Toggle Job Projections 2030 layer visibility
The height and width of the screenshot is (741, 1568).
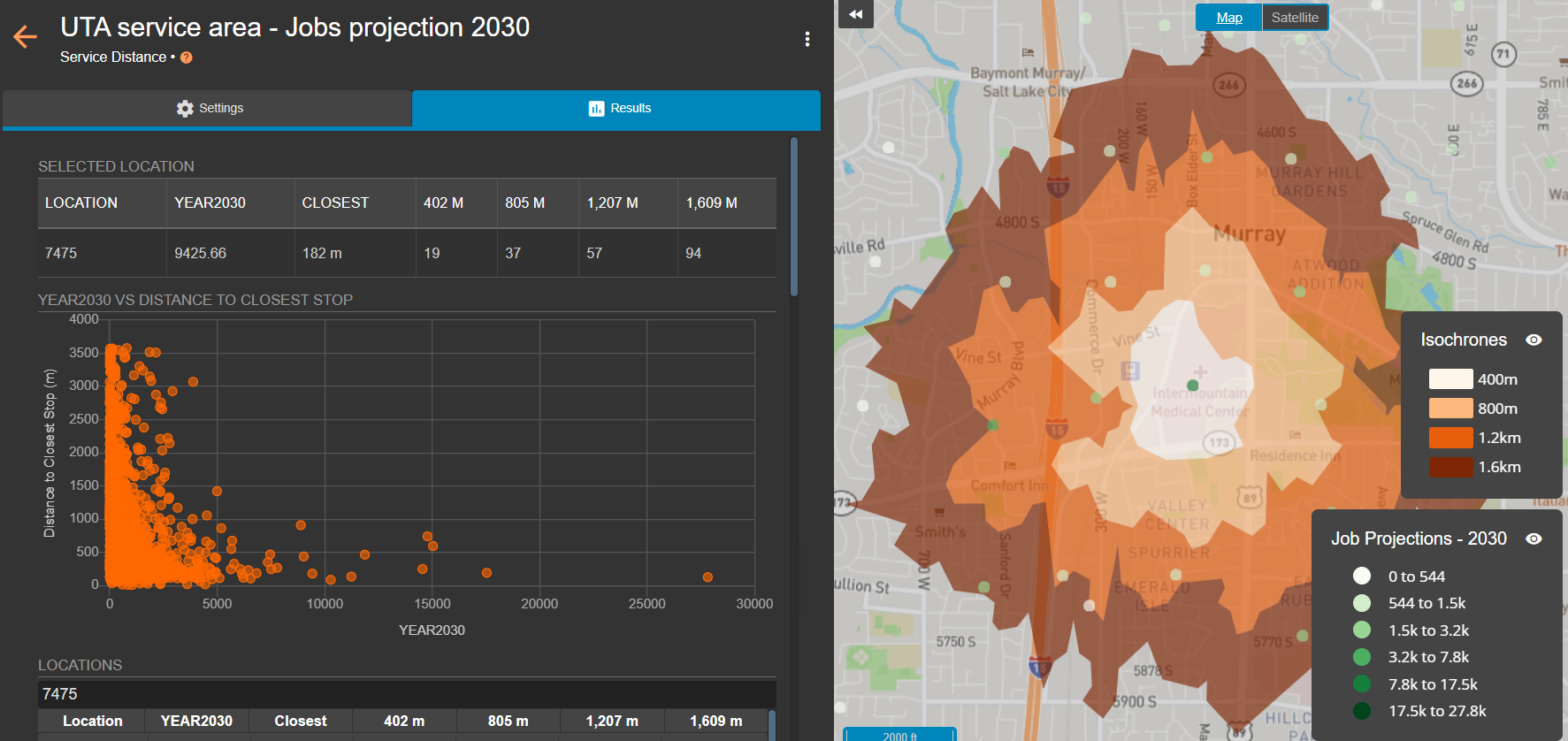click(x=1534, y=539)
